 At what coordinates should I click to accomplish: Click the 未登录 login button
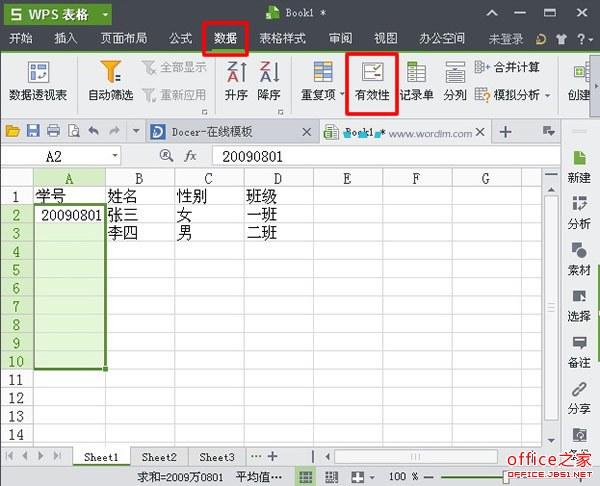[505, 39]
